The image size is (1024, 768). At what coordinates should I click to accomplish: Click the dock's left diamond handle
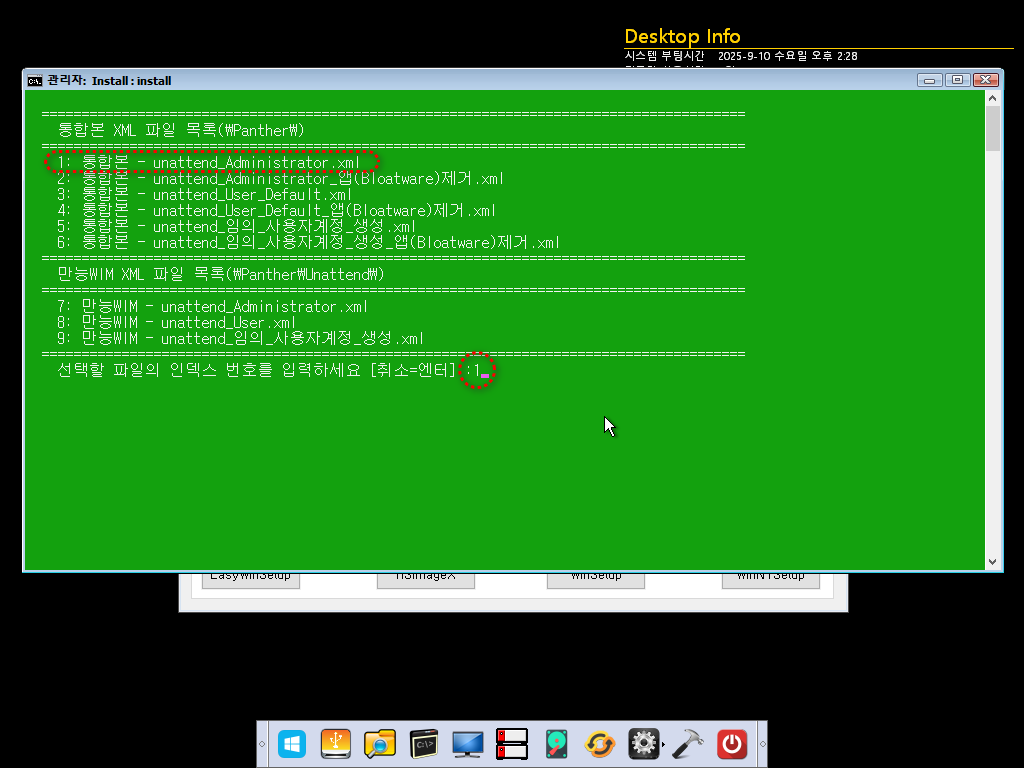(x=262, y=744)
